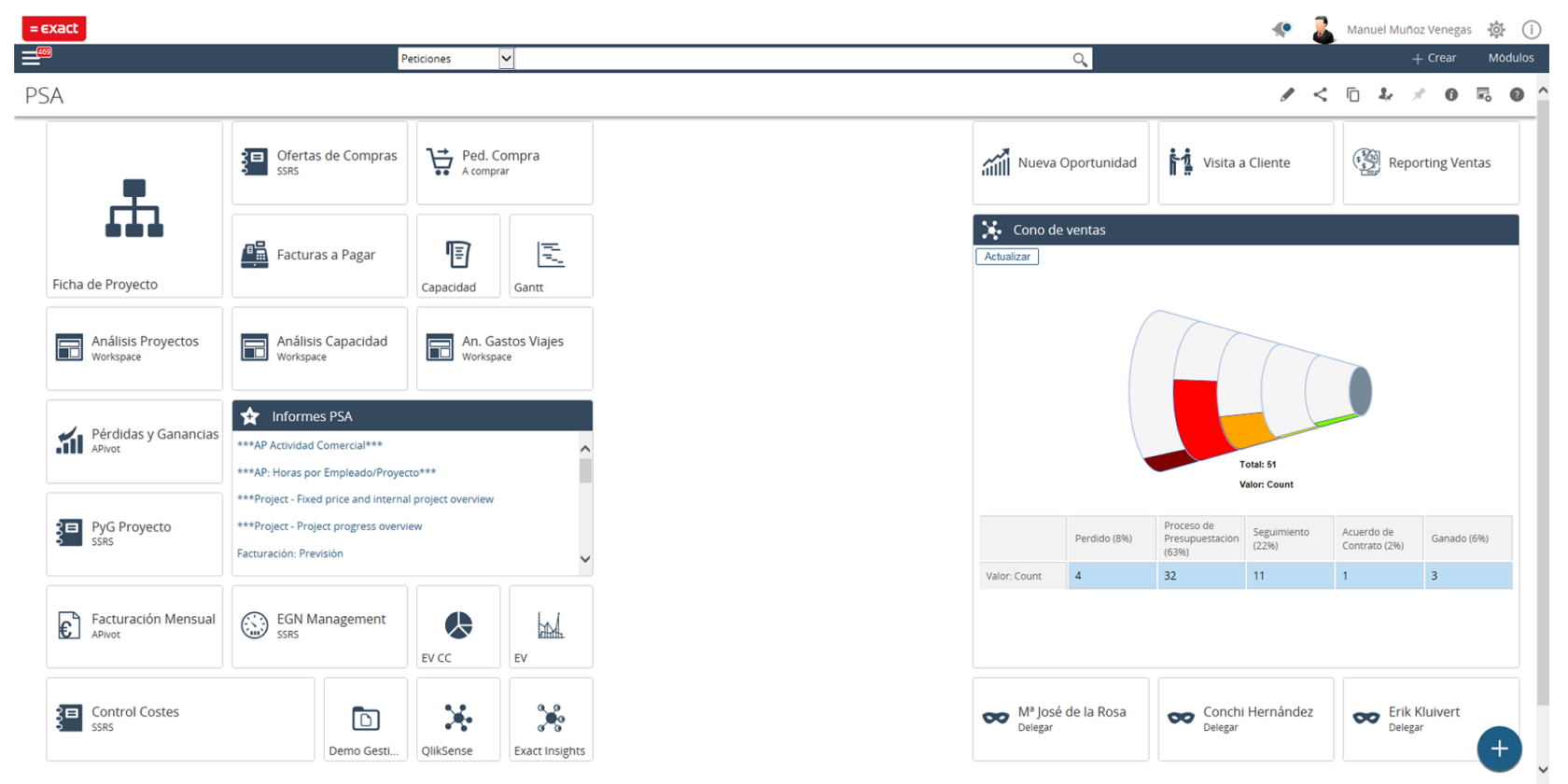Open ***AP: Horas por Empleado/Proyecto*** report
Screen dimensions: 1568x784
click(x=337, y=472)
